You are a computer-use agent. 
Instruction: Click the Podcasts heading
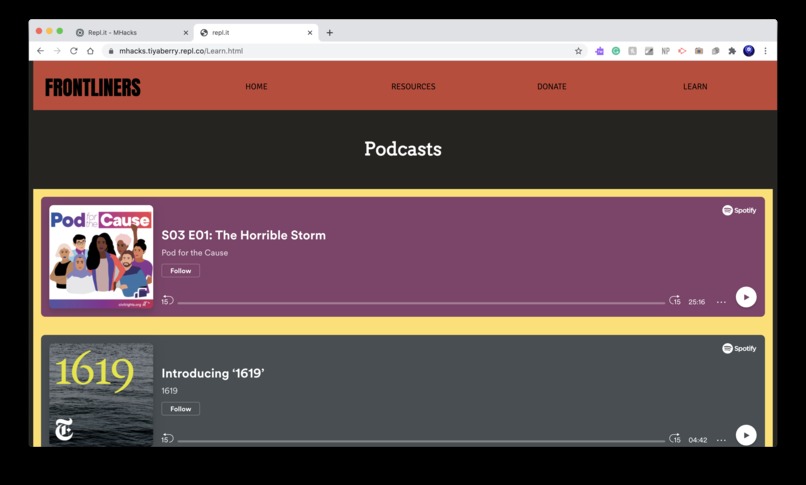403,149
